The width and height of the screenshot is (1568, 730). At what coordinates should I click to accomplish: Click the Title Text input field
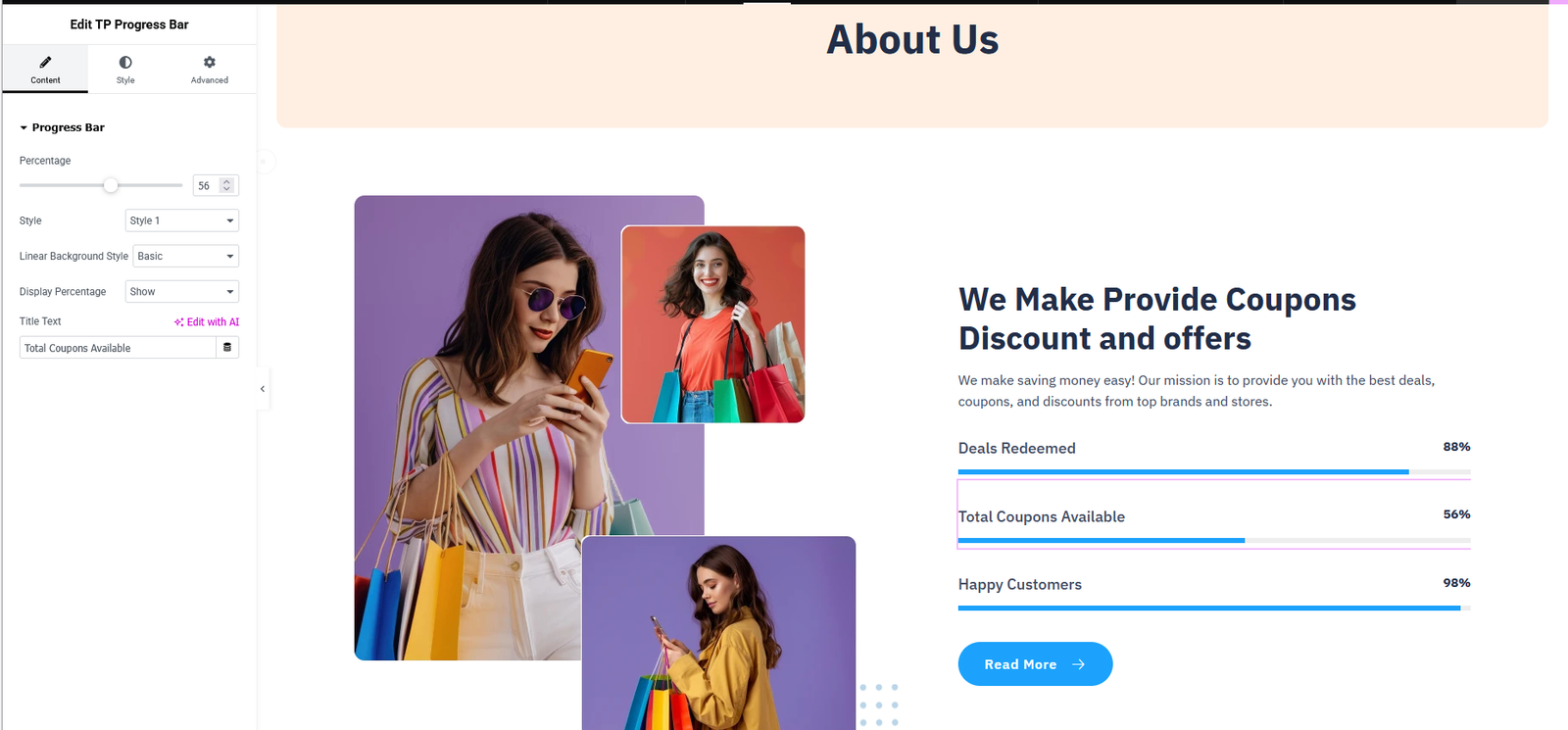[118, 348]
